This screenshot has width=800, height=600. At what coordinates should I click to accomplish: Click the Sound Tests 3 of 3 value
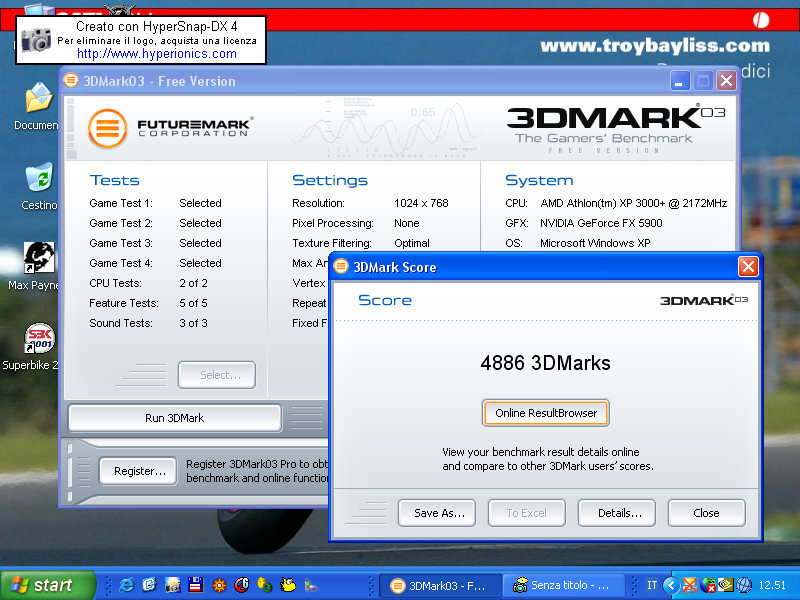tap(193, 323)
